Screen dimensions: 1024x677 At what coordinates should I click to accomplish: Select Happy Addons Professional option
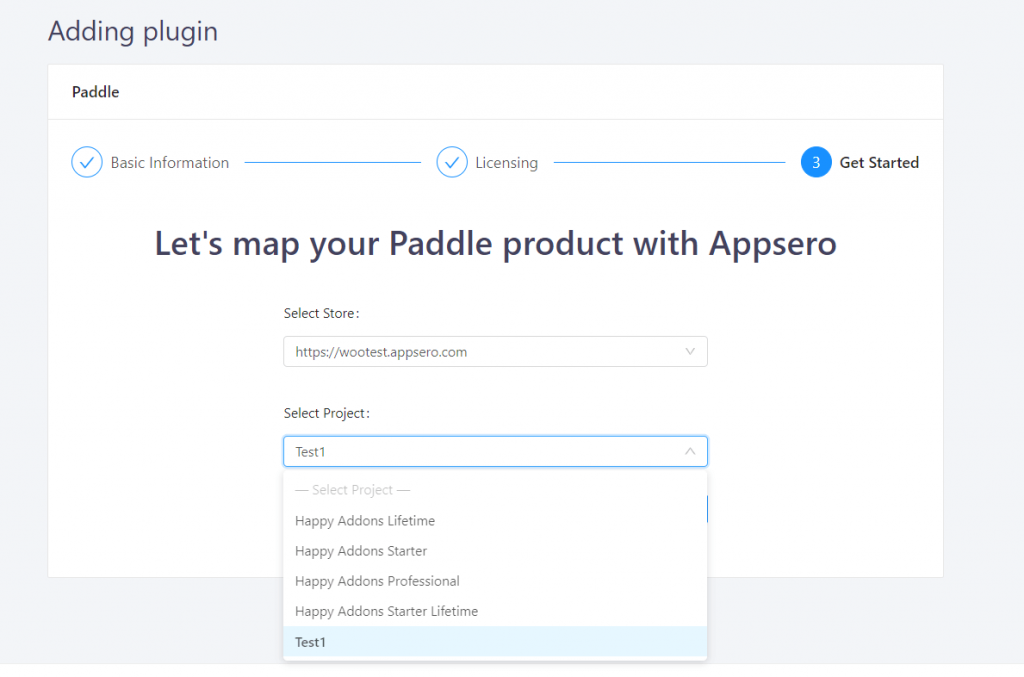pyautogui.click(x=495, y=581)
